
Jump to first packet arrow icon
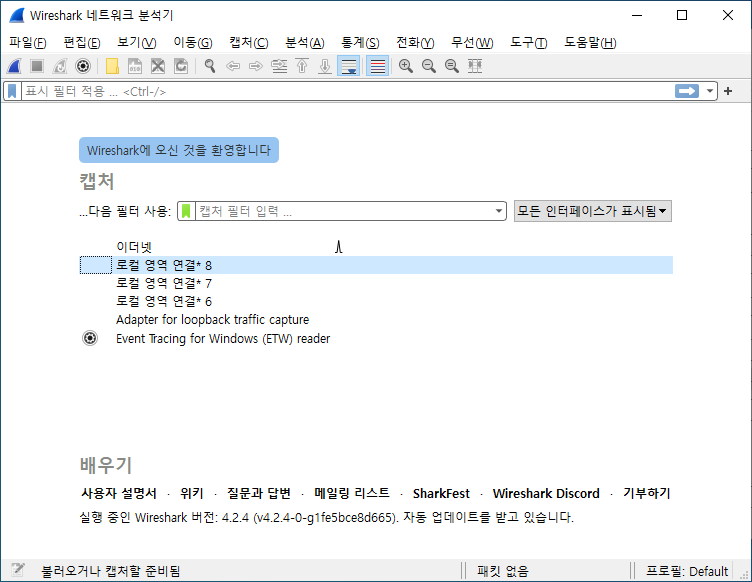(x=302, y=66)
